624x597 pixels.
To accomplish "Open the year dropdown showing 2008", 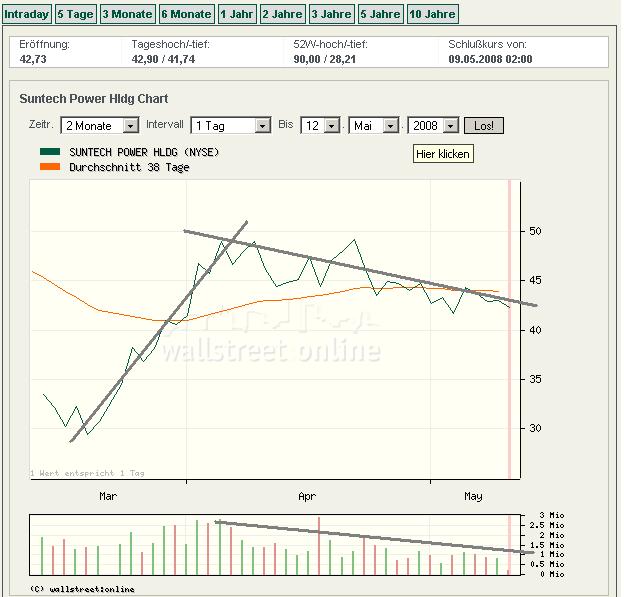I will 432,126.
